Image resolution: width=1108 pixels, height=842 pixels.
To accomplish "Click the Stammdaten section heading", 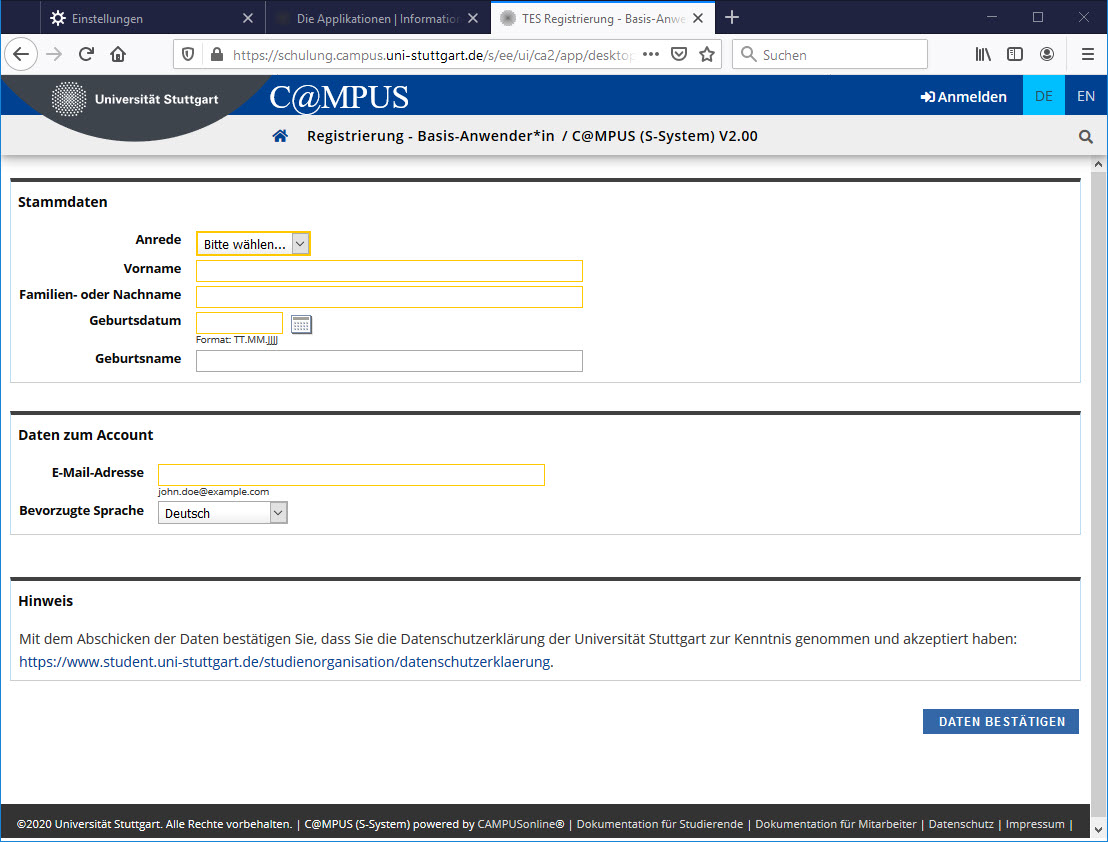I will pos(63,202).
